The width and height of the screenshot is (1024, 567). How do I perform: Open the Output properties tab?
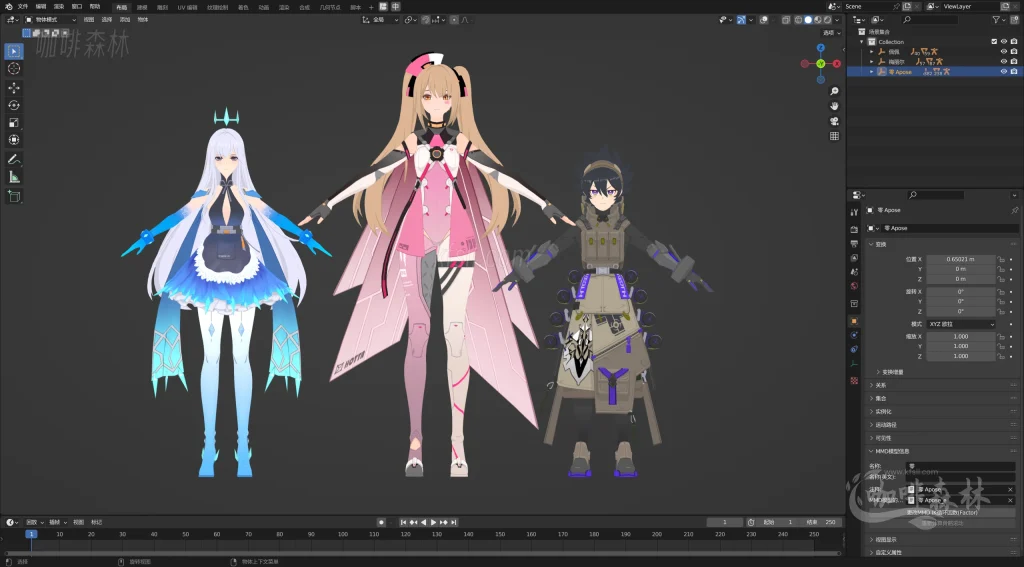point(854,244)
